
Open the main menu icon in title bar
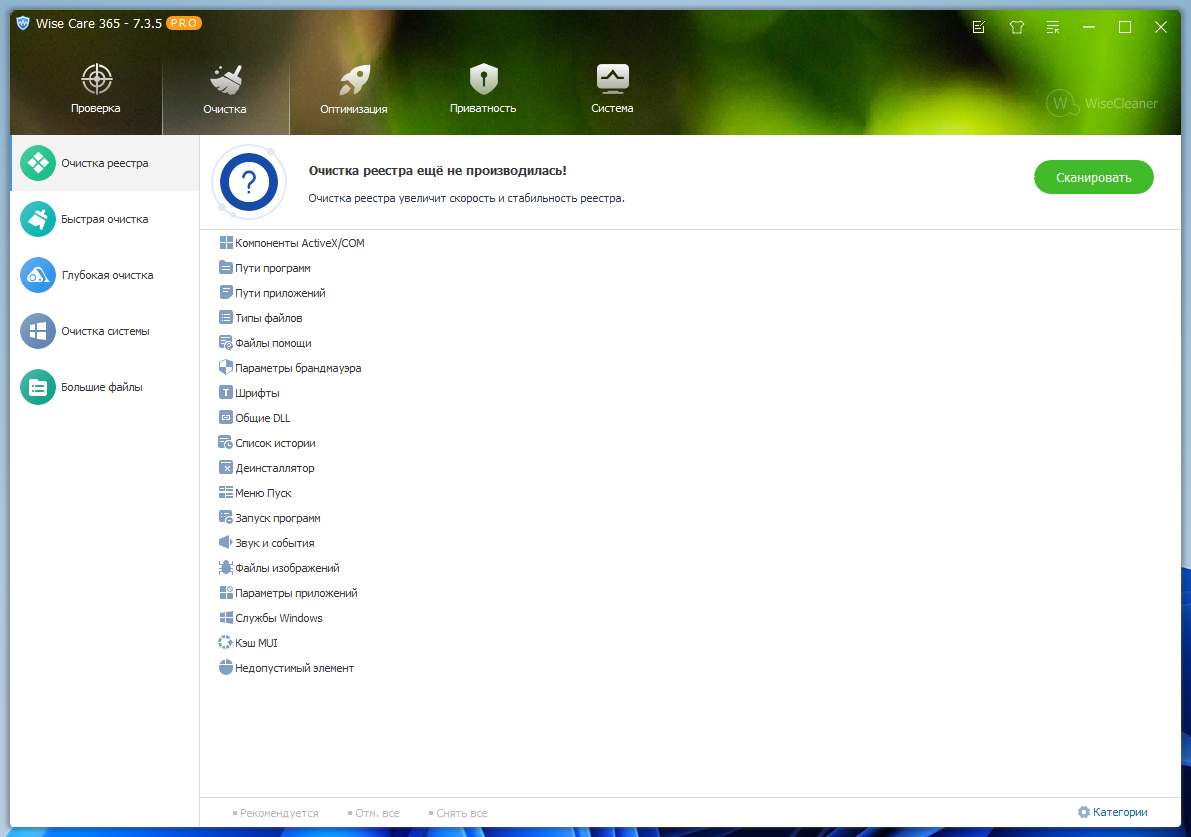click(x=1053, y=27)
